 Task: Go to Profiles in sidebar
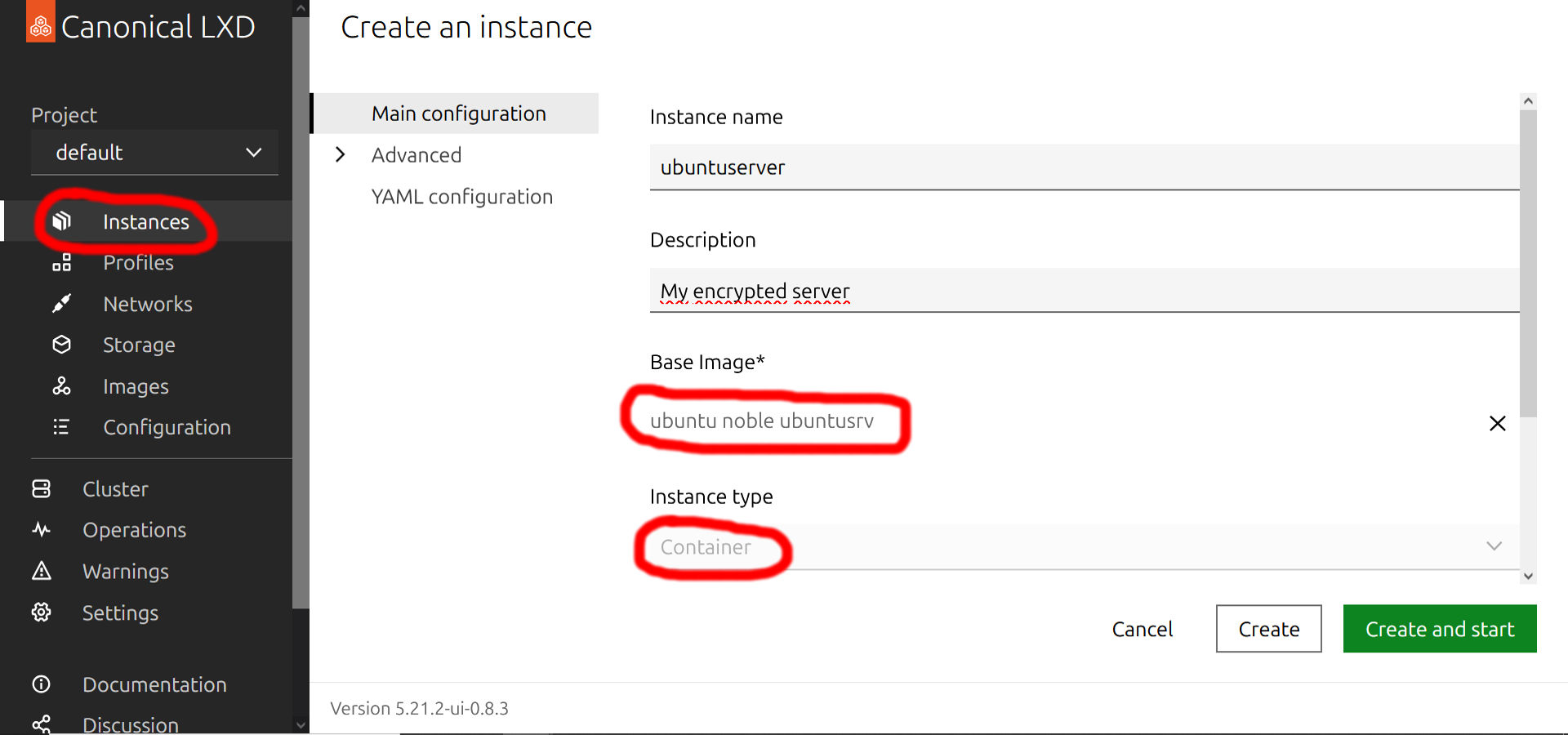[x=139, y=263]
